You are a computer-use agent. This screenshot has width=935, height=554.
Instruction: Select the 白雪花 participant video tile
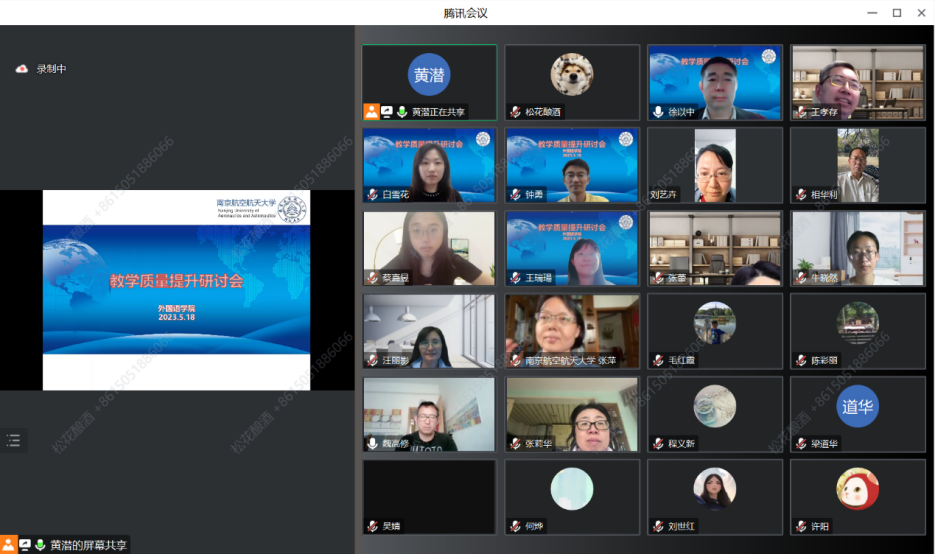pyautogui.click(x=429, y=165)
